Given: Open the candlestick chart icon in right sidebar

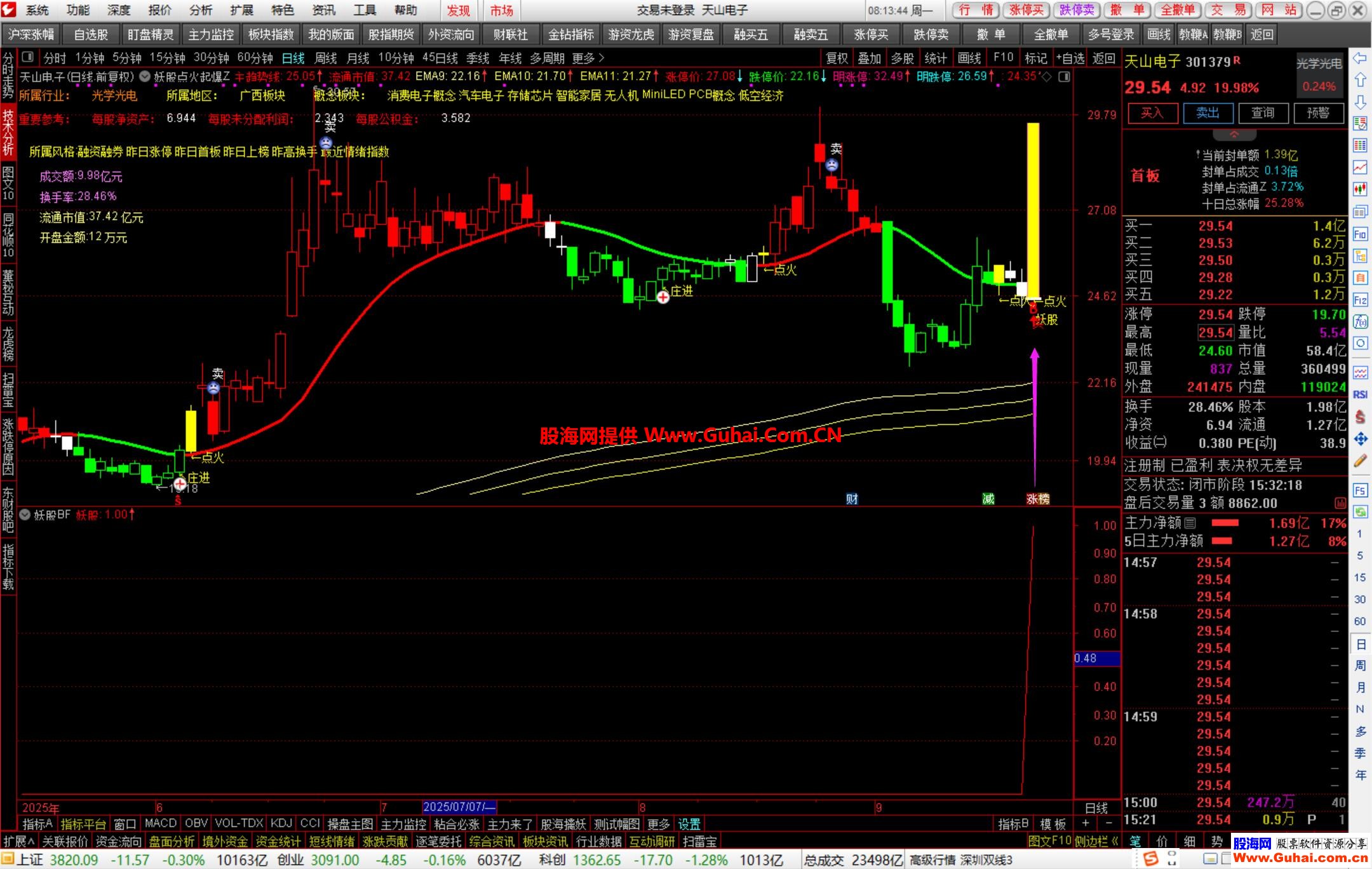Looking at the screenshot, I should click(x=1360, y=189).
